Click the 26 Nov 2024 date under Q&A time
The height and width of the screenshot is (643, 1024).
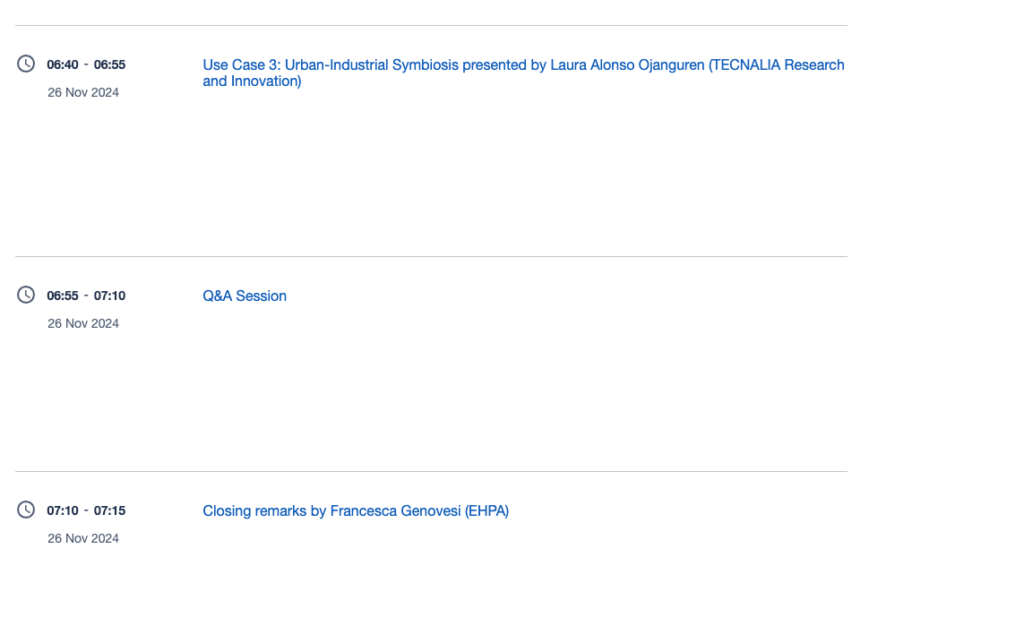[x=83, y=324]
